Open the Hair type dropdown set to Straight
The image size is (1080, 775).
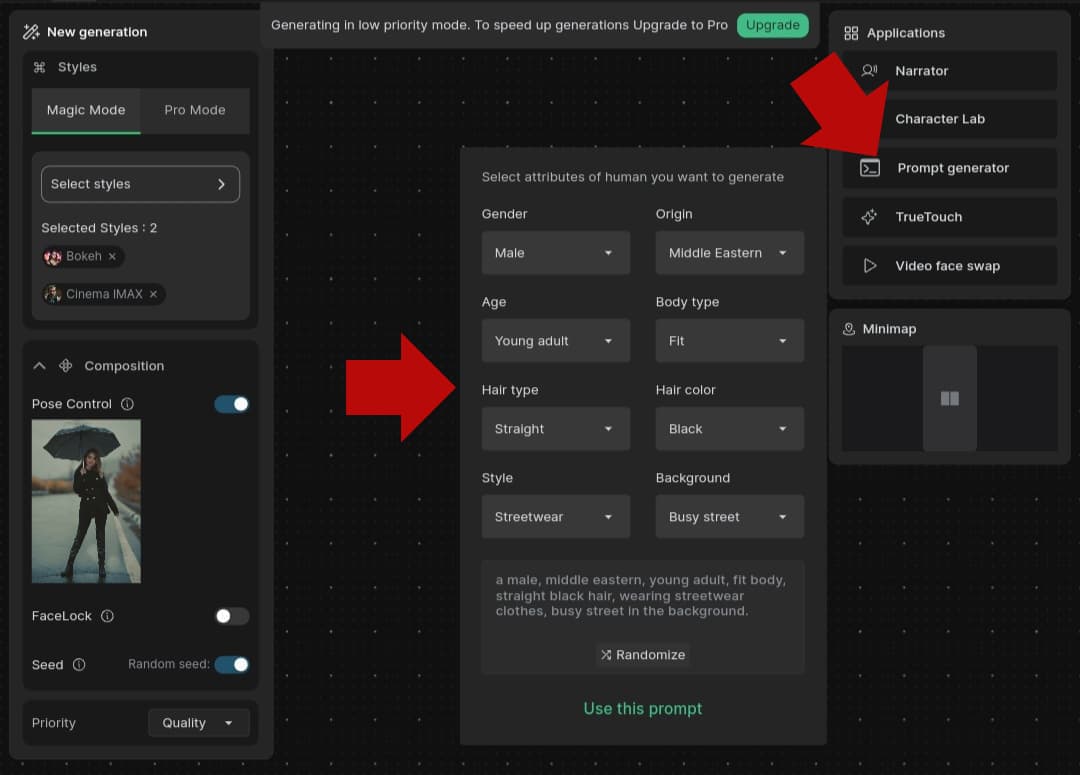coord(555,428)
